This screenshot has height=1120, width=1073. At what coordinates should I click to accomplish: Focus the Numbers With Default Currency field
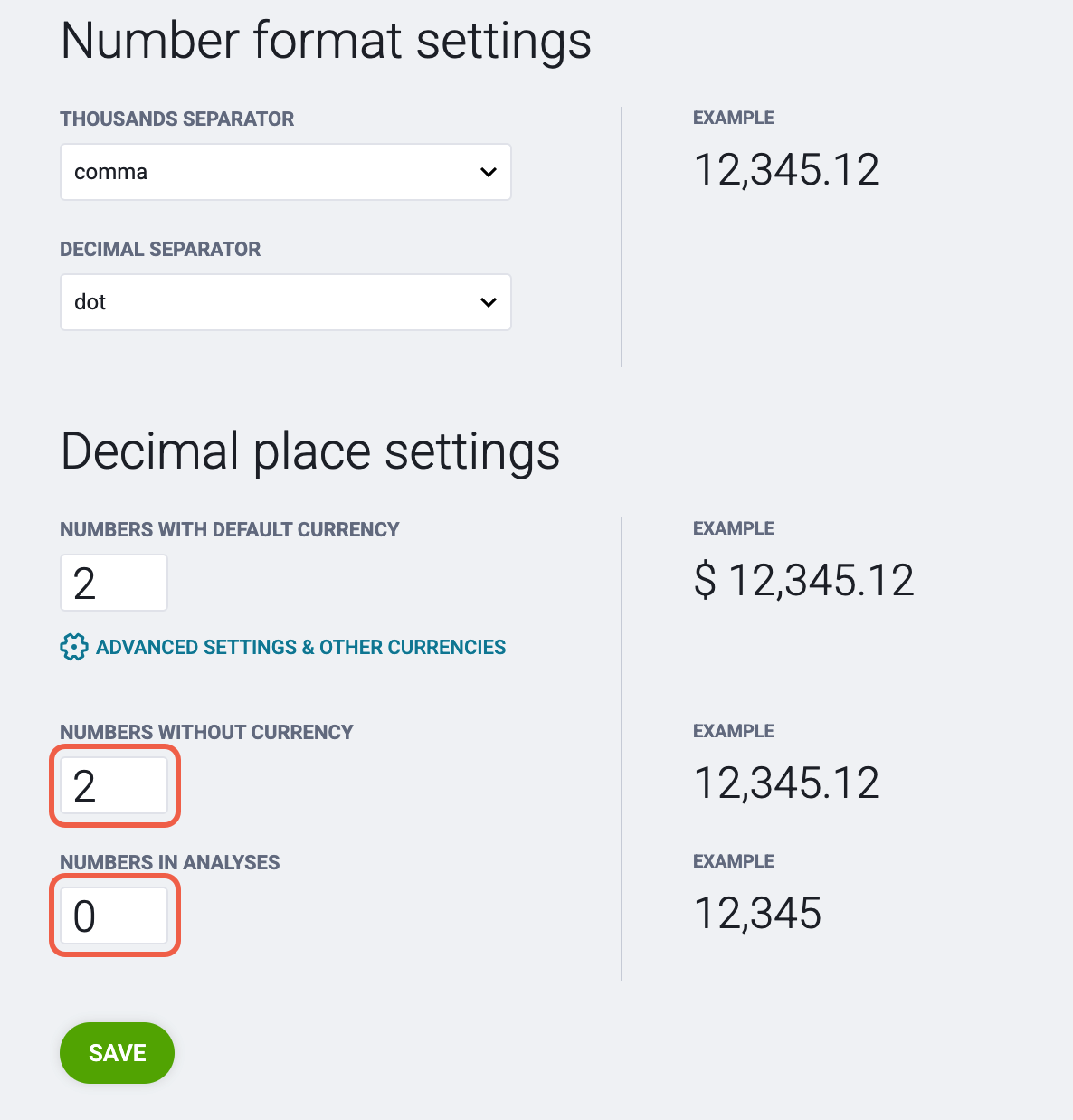tap(114, 583)
